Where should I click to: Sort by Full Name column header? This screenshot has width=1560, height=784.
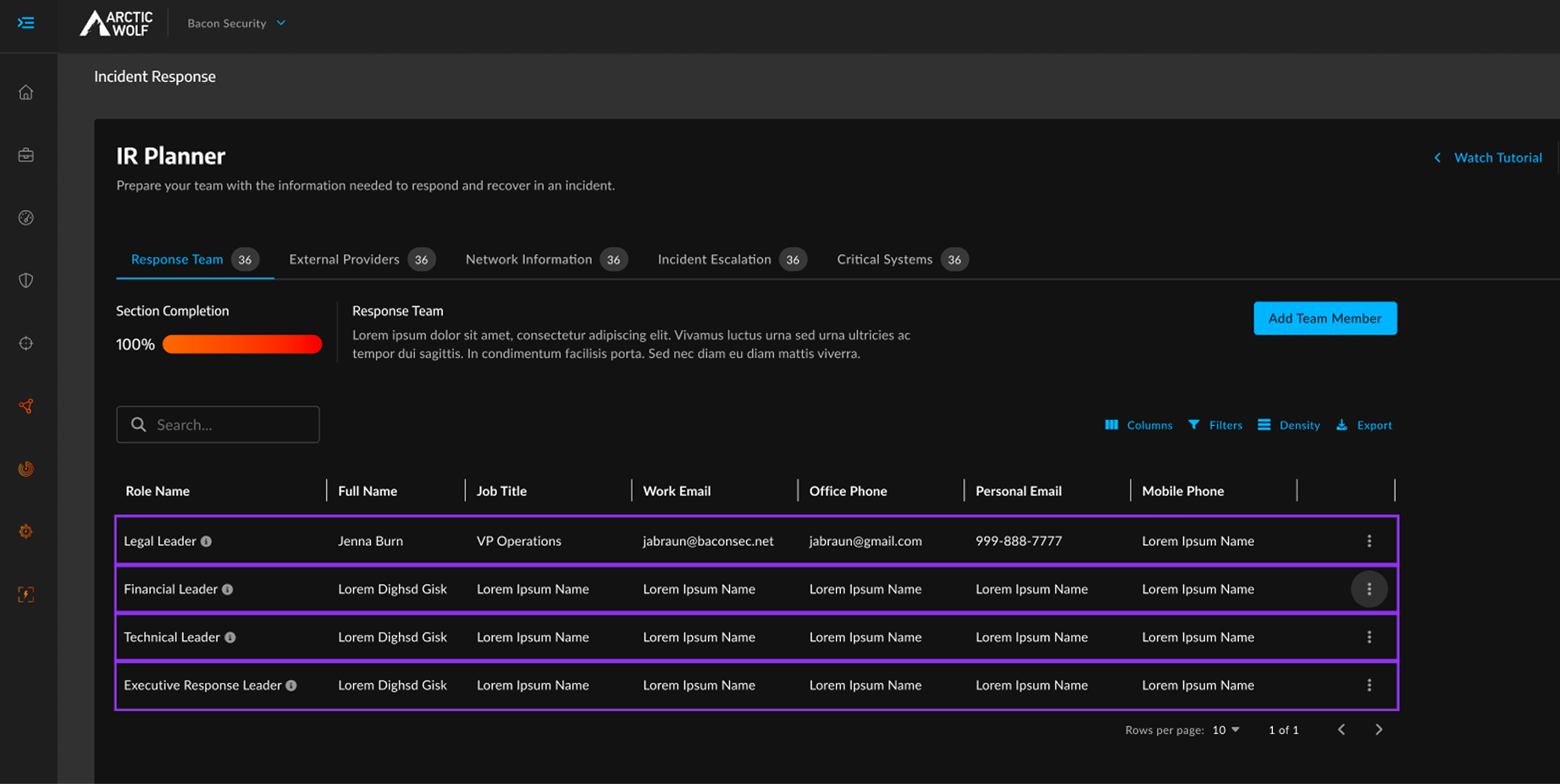coord(368,491)
